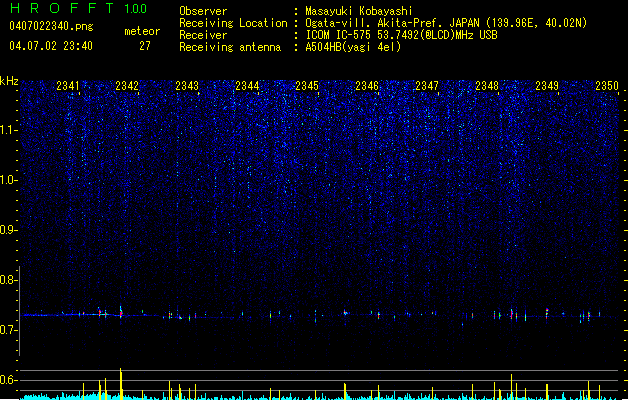Click the meteor label
This screenshot has width=629, height=400.
click(142, 31)
